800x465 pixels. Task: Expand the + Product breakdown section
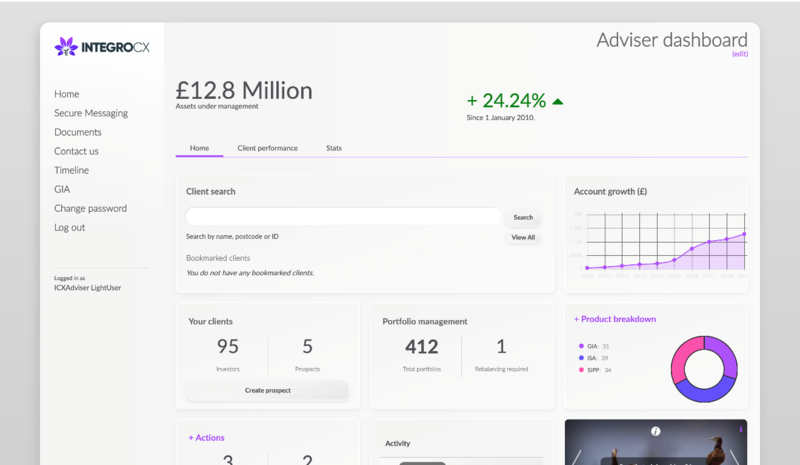coord(615,319)
